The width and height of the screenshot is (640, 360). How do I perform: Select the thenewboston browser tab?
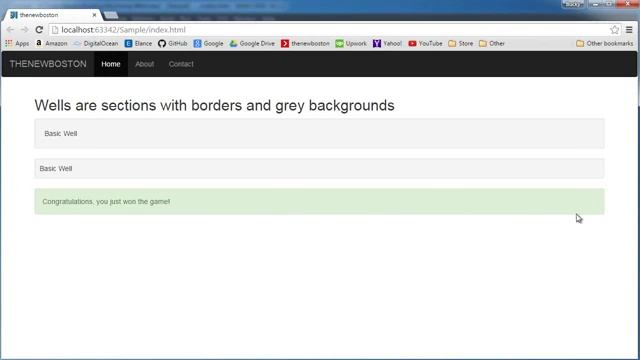pyautogui.click(x=52, y=15)
